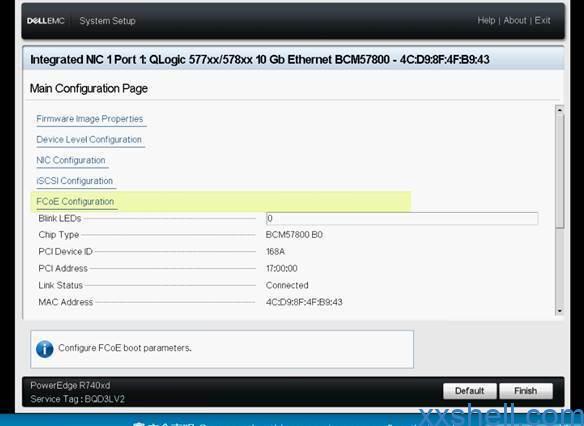
Task: Exit System Setup
Action: coord(542,20)
